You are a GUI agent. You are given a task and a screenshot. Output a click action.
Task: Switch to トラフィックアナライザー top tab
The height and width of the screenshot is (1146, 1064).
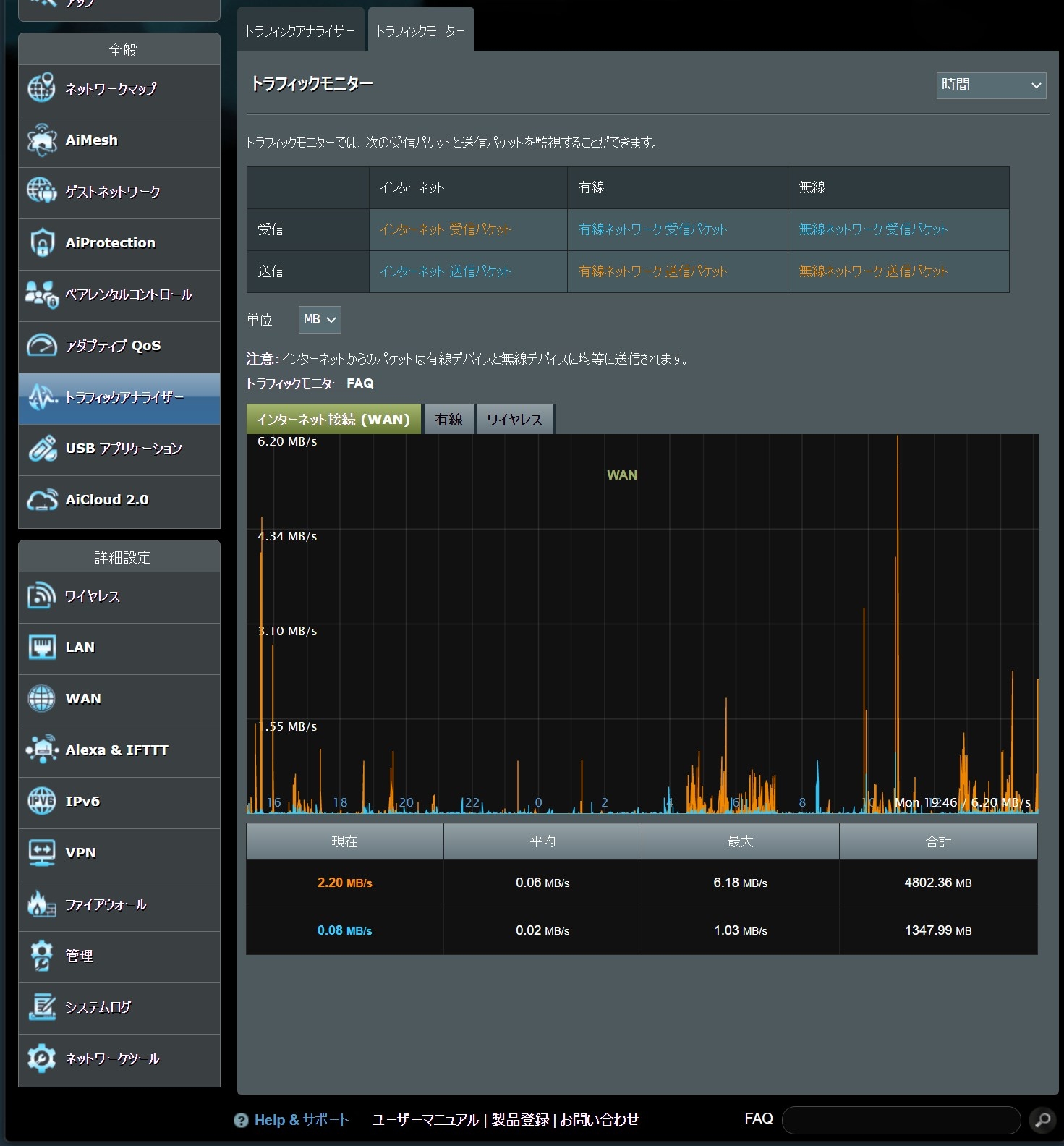point(300,31)
